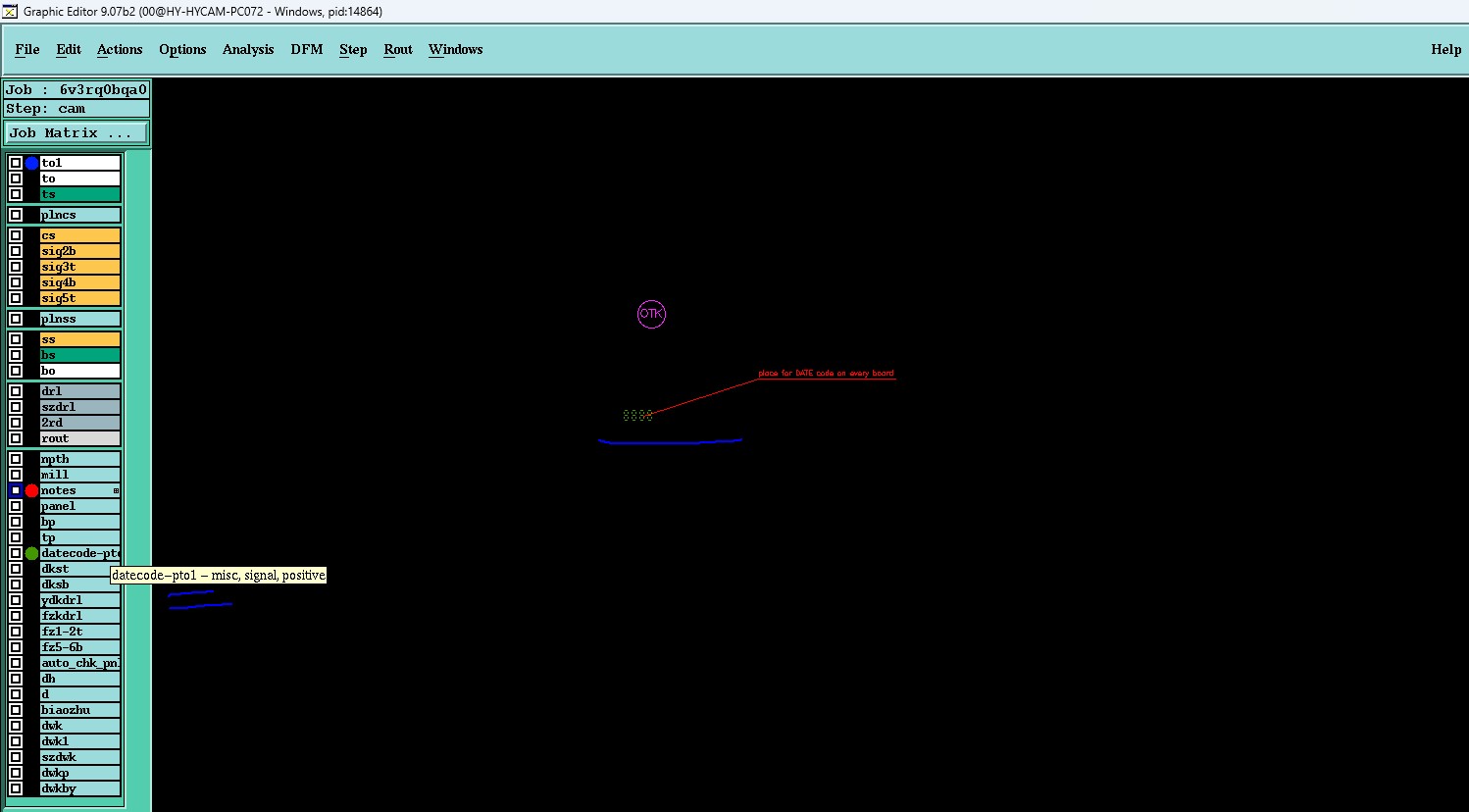
Task: Select the szdwk layer name
Action: tap(80, 757)
